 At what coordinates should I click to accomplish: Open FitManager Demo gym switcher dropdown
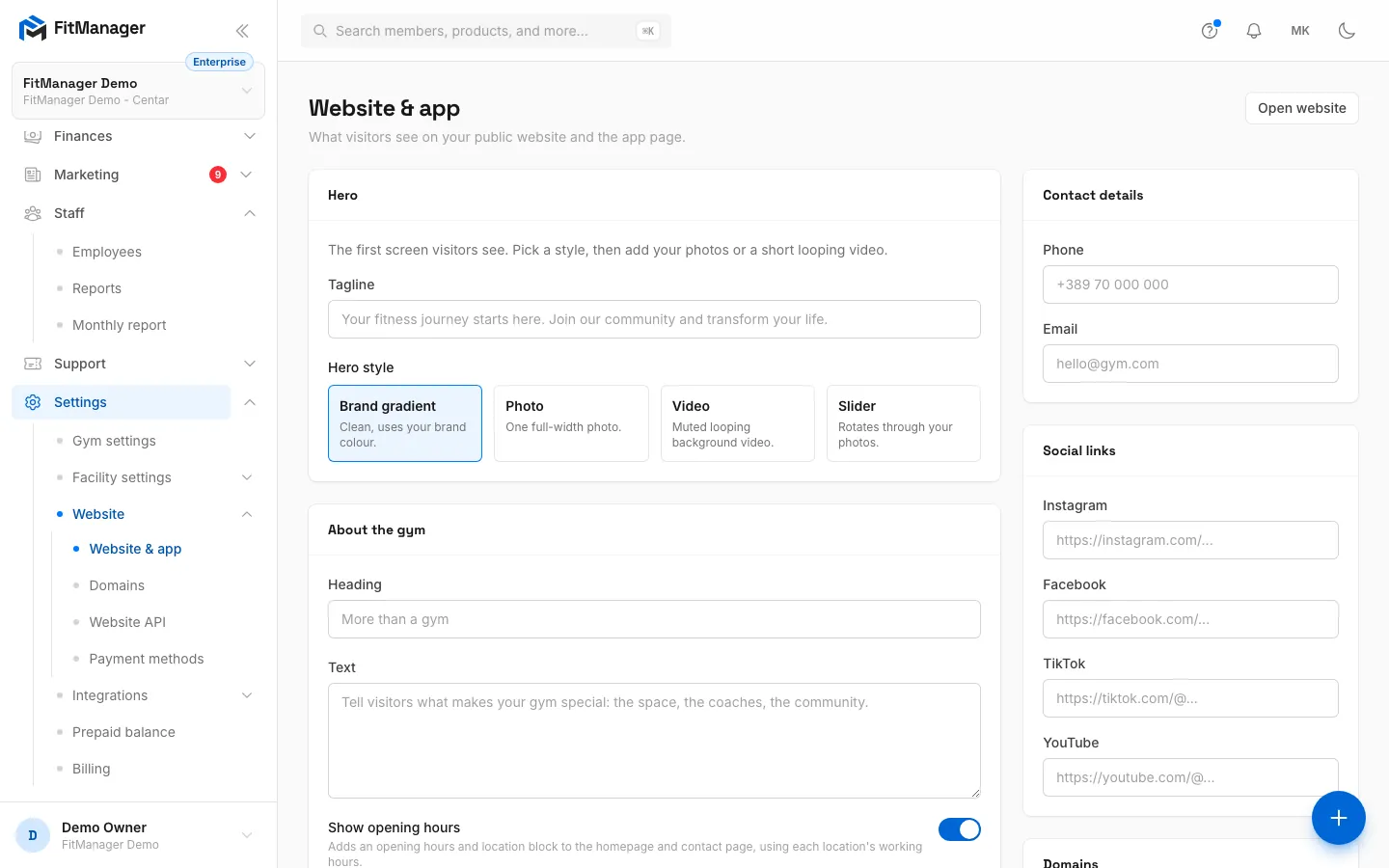pos(138,91)
